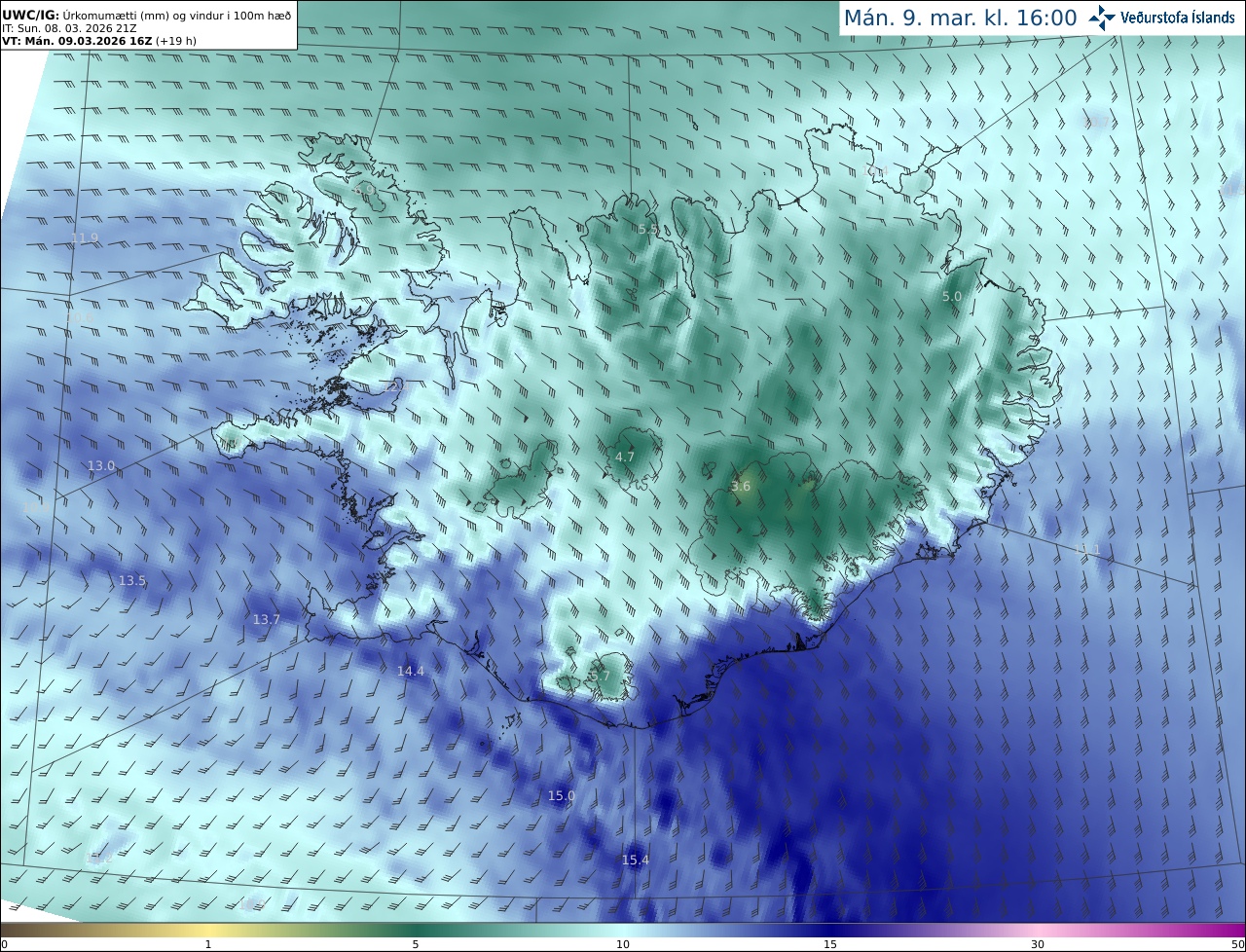1246x952 pixels.
Task: Click the 5.7 value near the south coast
Action: (601, 677)
